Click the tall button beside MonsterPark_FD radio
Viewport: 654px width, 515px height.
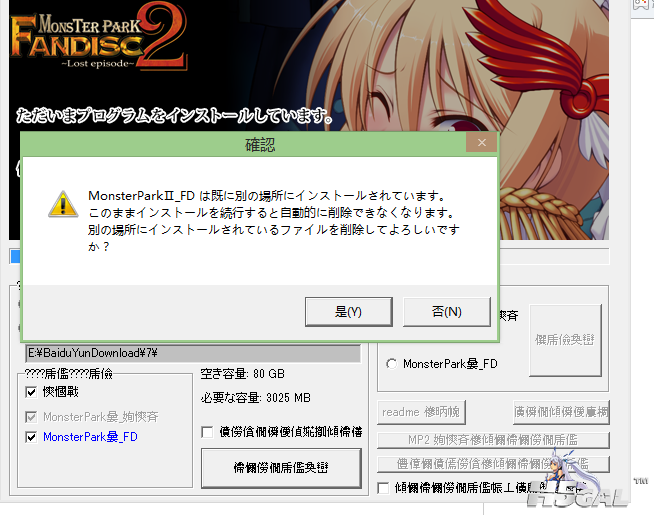pos(565,340)
